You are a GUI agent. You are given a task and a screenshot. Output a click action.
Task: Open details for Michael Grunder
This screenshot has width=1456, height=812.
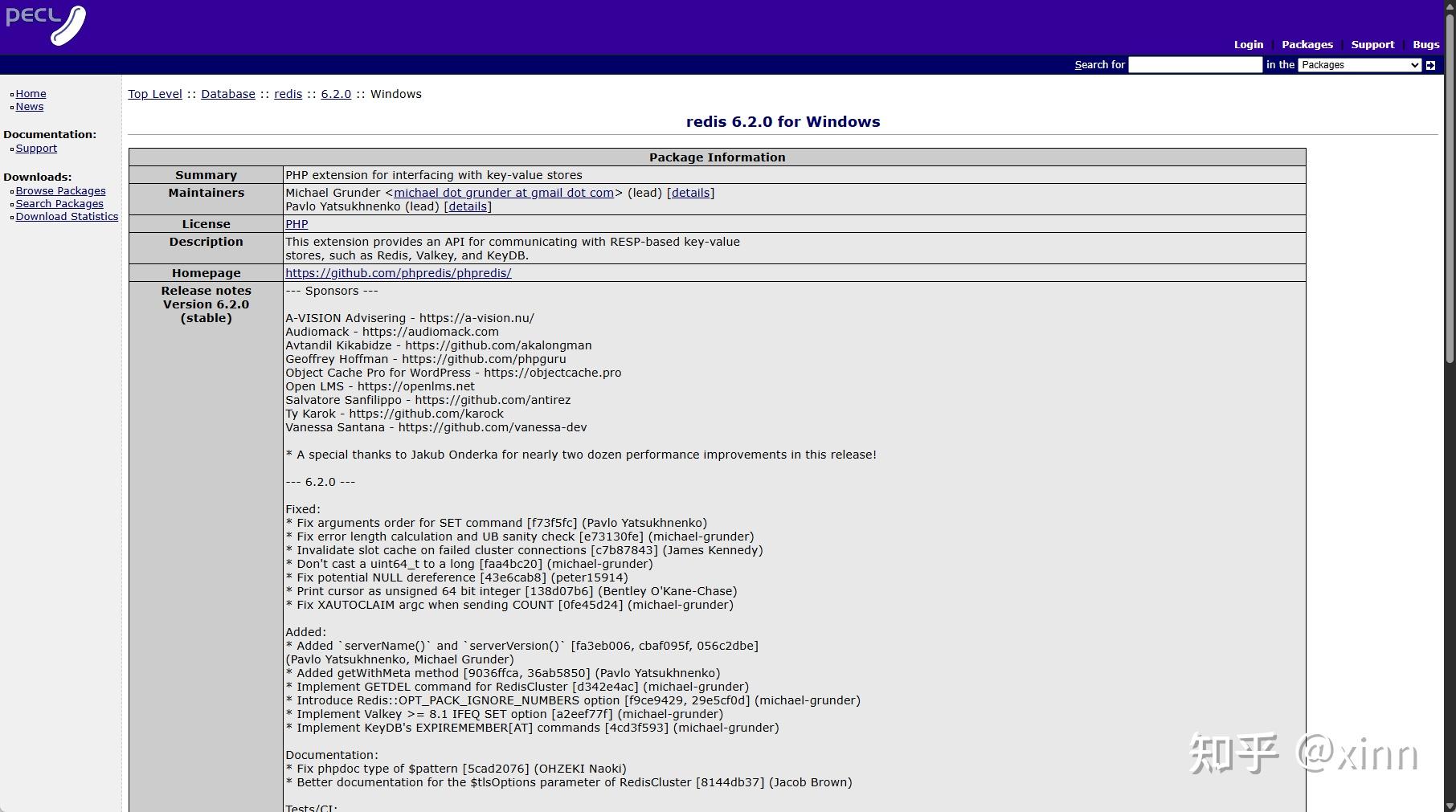689,193
